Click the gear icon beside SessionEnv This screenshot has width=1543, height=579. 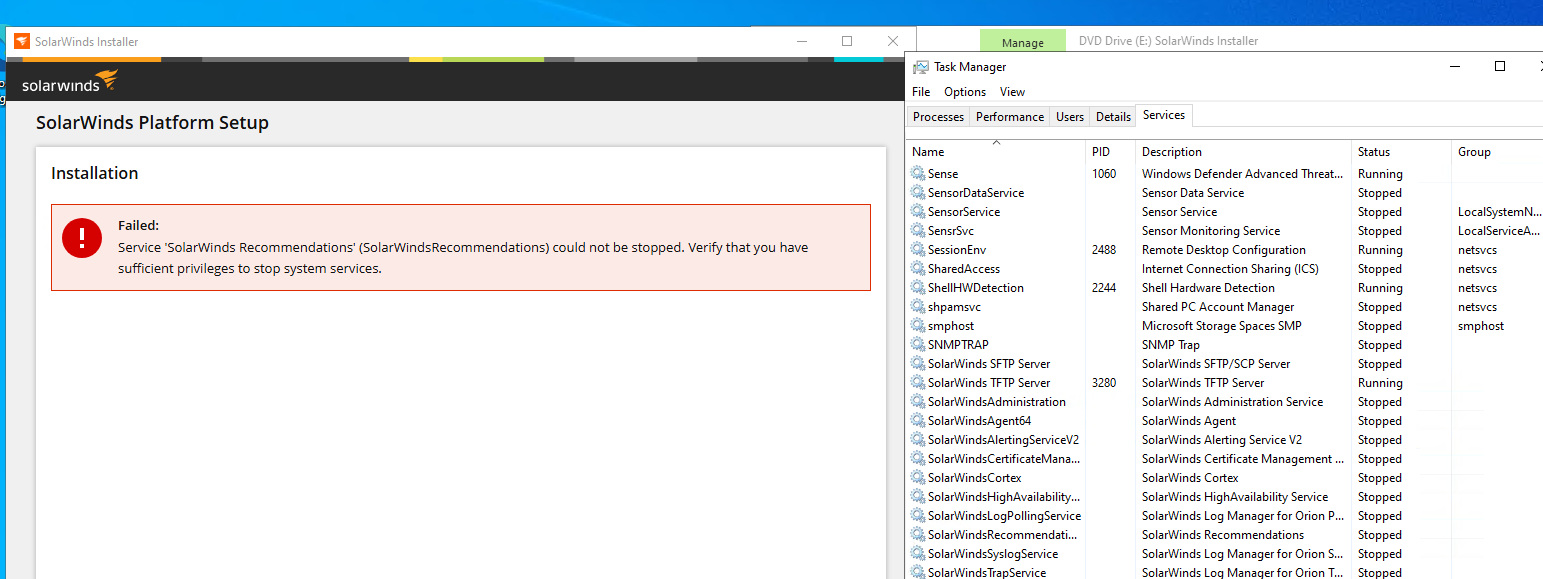pyautogui.click(x=918, y=250)
